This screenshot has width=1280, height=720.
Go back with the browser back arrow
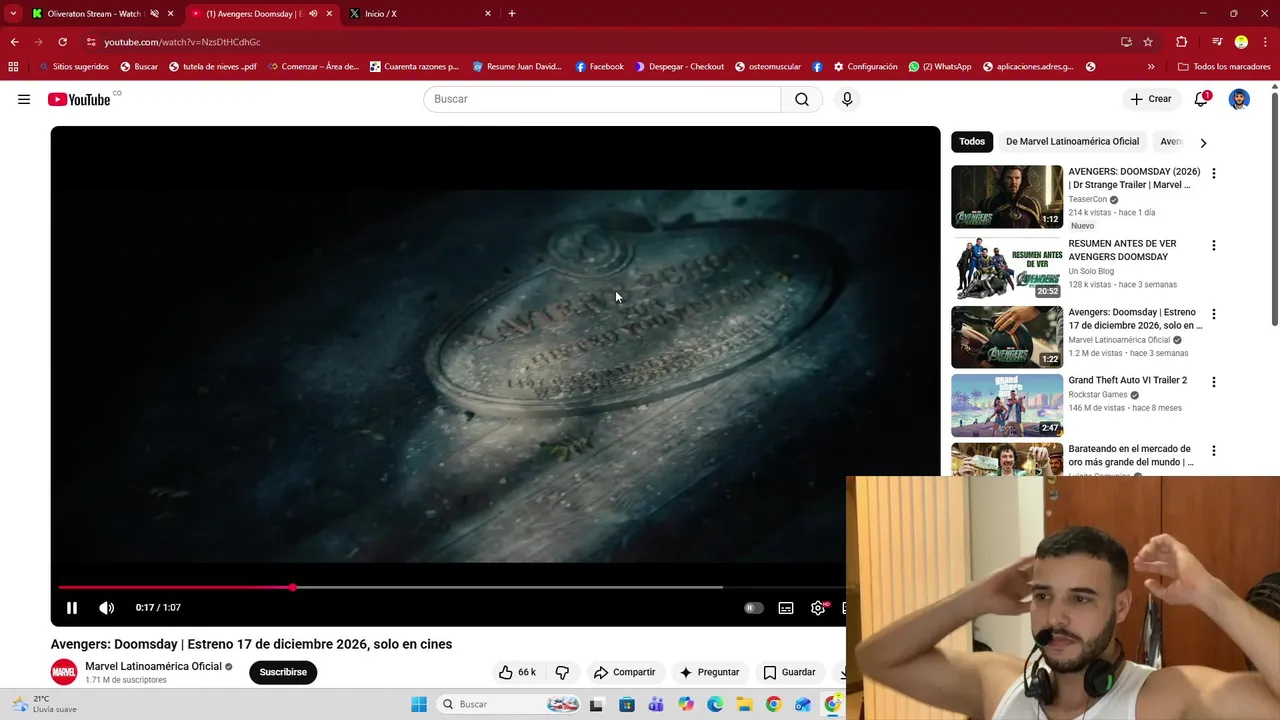coord(15,42)
